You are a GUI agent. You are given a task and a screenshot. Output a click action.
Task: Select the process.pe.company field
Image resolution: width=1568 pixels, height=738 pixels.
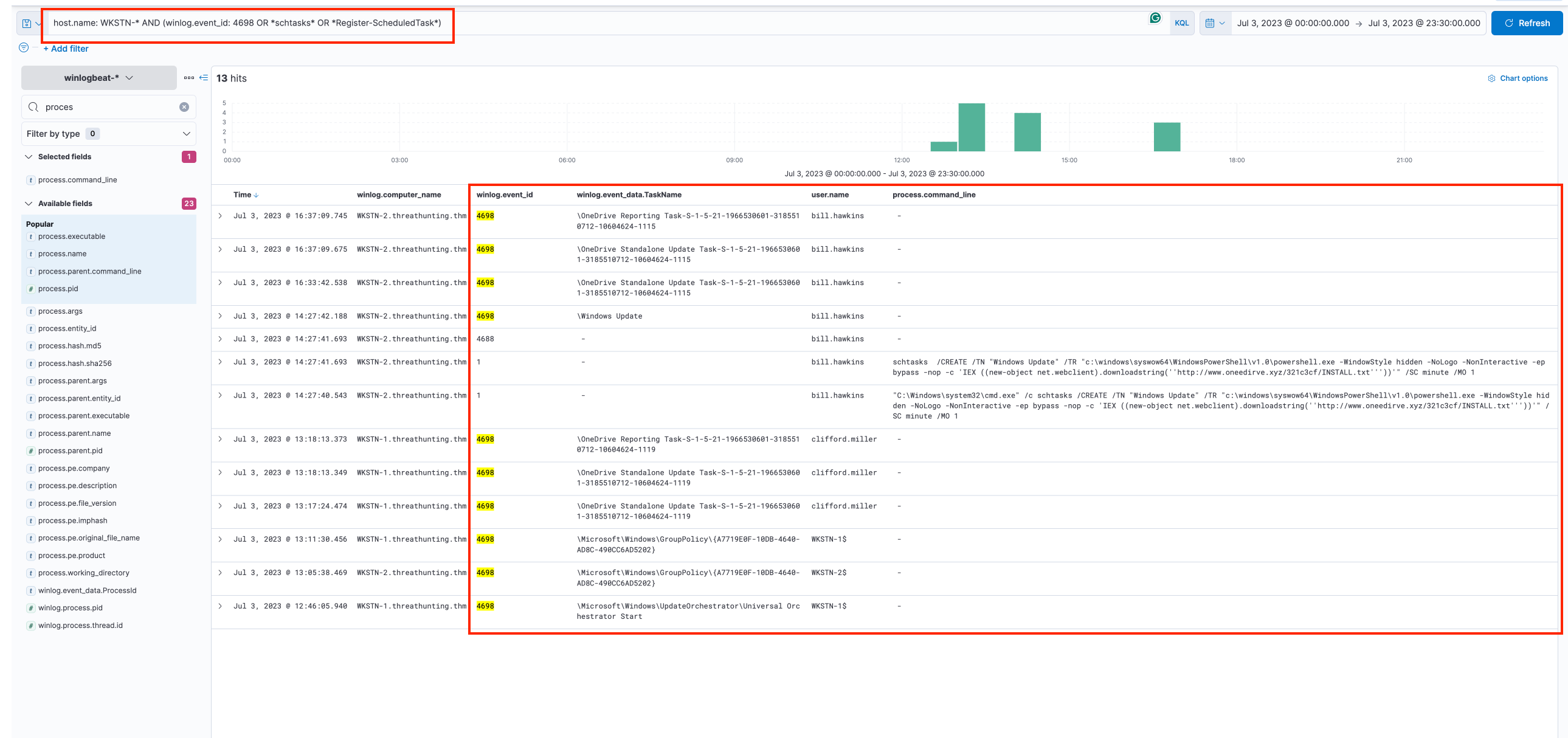[x=74, y=469]
